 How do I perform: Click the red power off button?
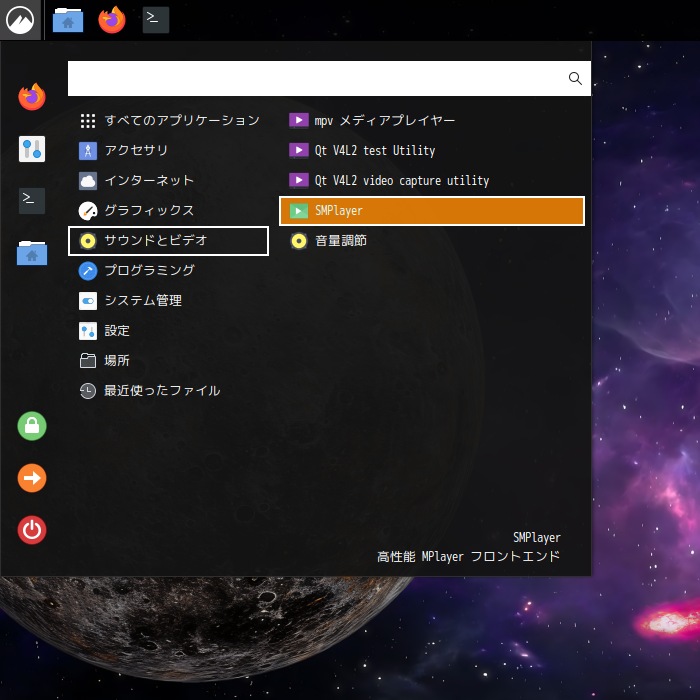point(32,530)
